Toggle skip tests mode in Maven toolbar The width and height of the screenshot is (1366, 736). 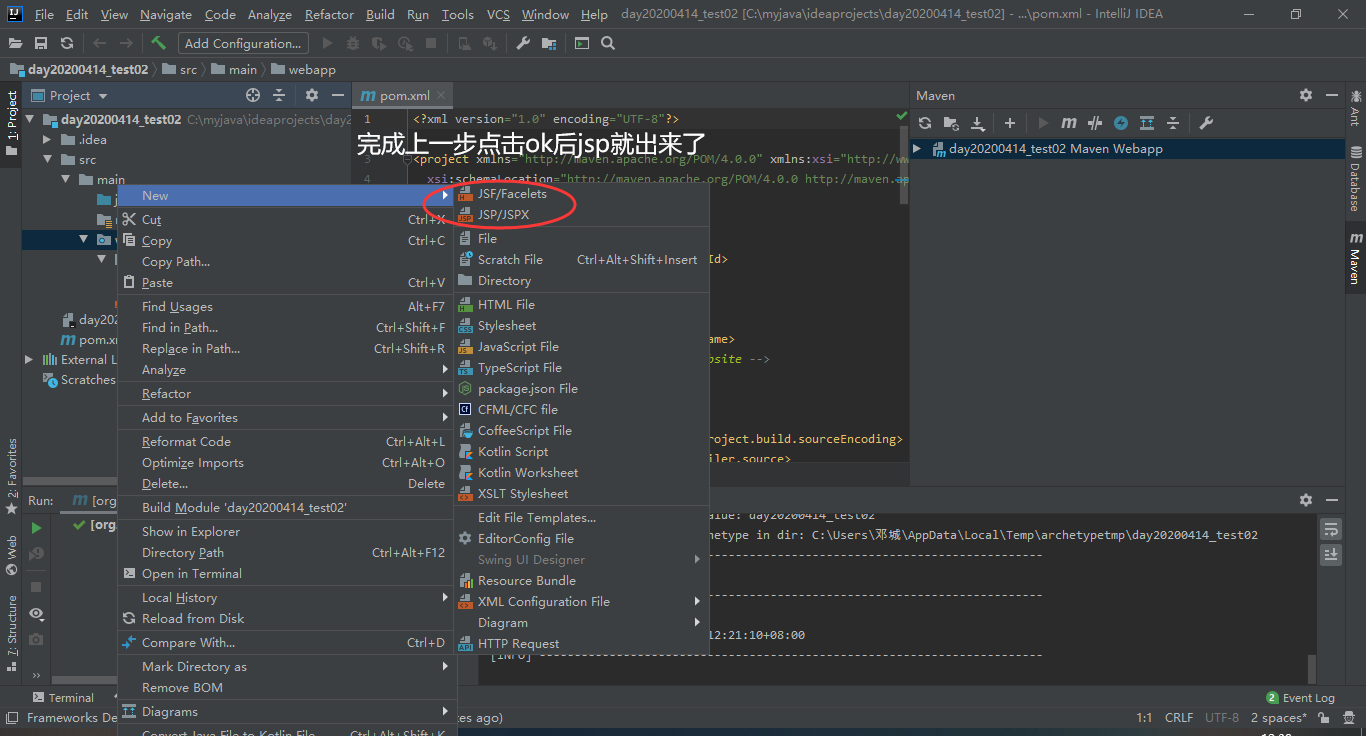tap(1094, 122)
